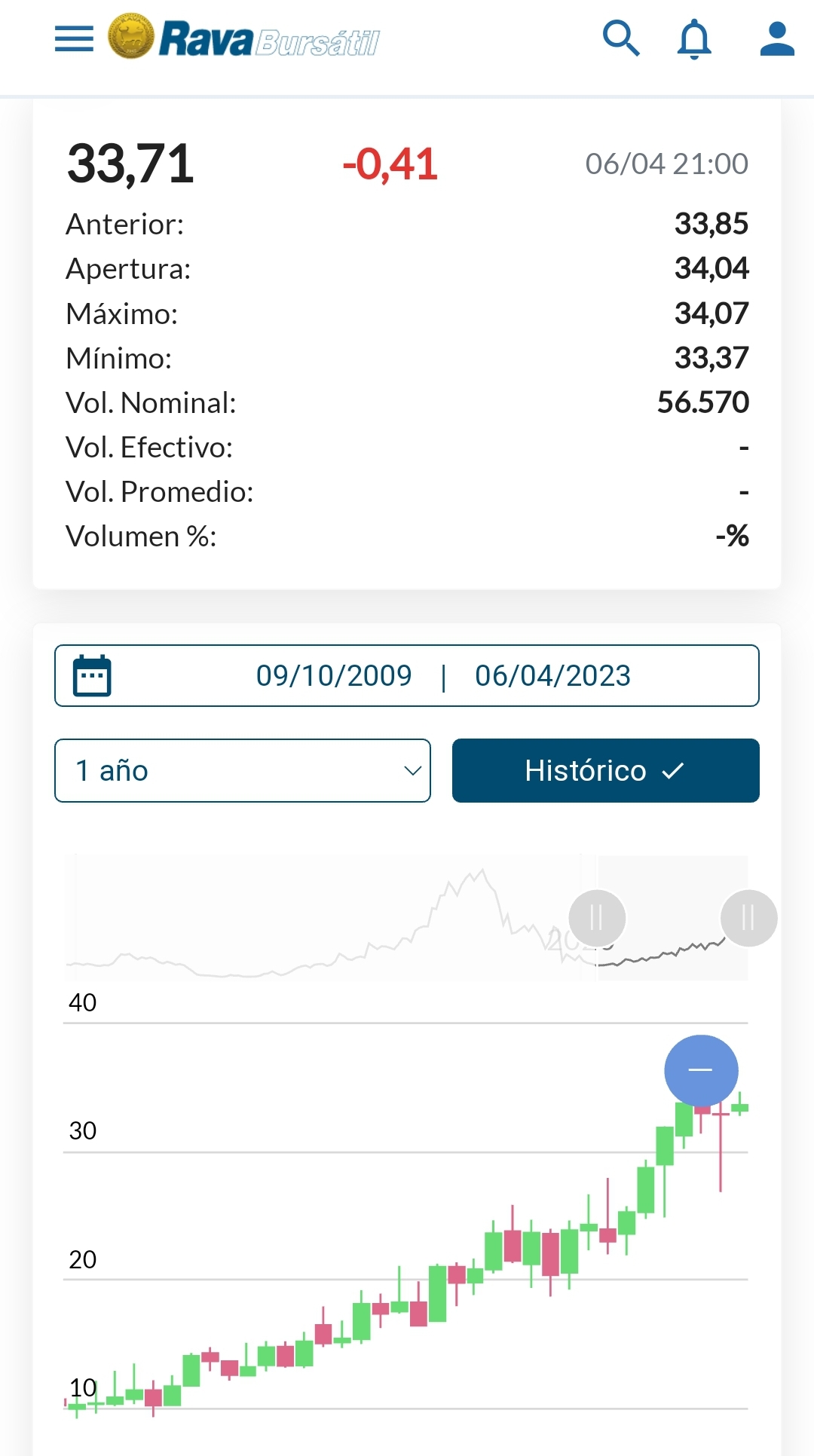Viewport: 814px width, 1456px height.
Task: Open the search magnifier icon
Action: tap(621, 38)
